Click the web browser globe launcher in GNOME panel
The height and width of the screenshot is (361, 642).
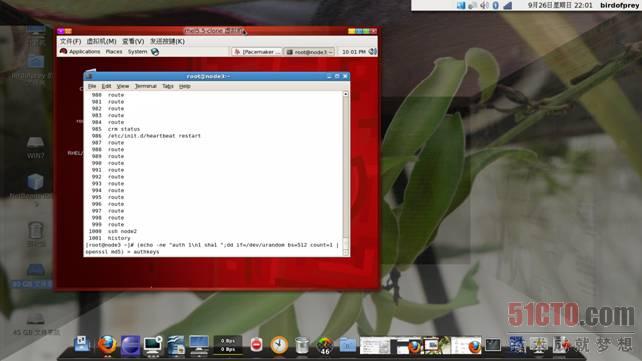155,52
